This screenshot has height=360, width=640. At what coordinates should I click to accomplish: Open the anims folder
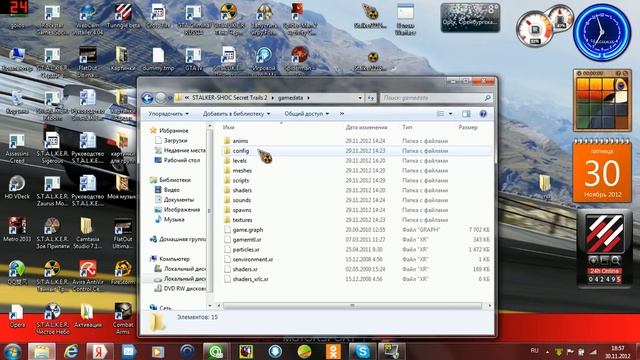point(240,141)
